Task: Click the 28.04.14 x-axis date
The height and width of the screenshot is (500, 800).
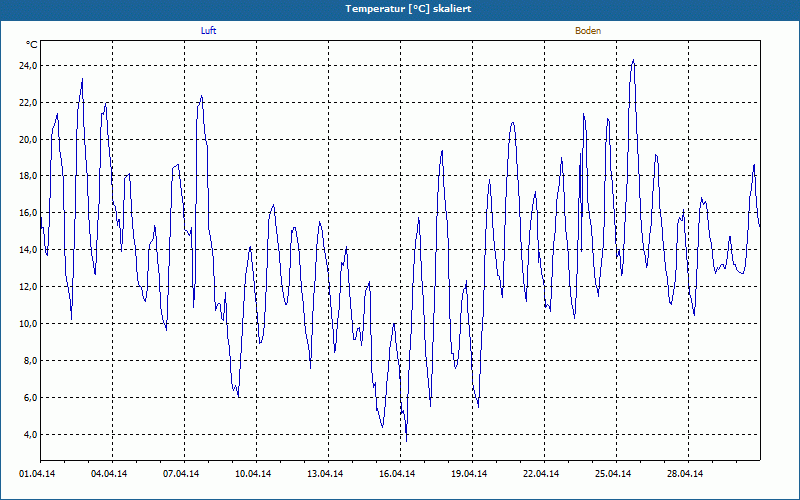Action: click(685, 474)
